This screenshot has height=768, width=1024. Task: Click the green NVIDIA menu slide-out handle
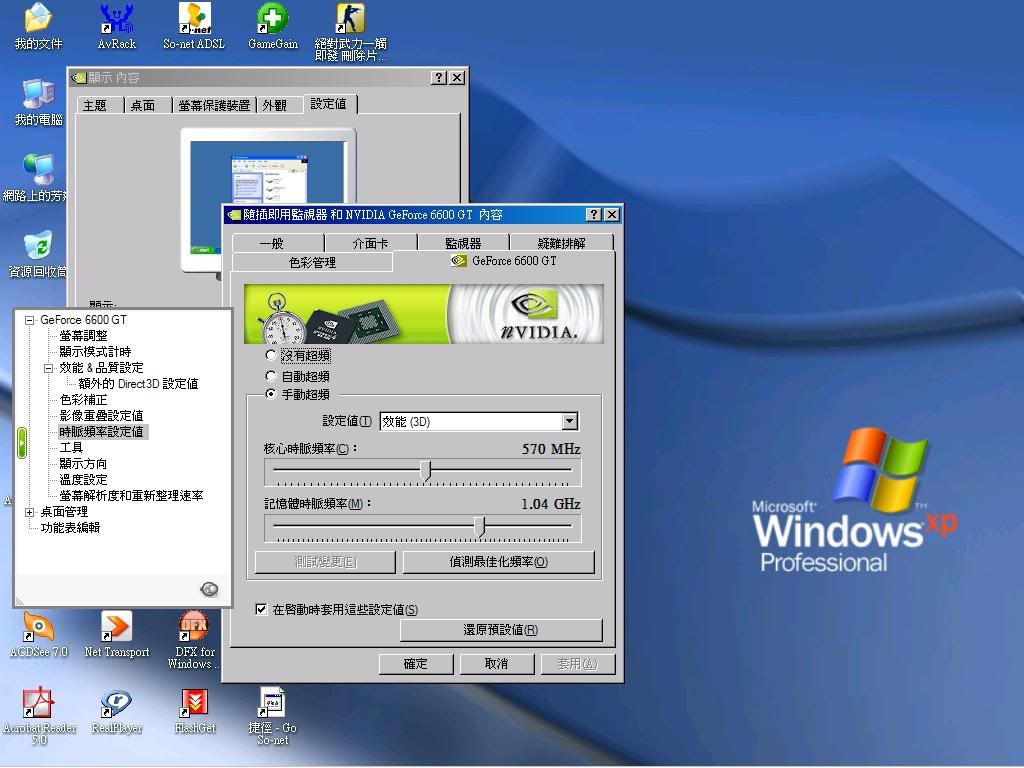pyautogui.click(x=22, y=443)
